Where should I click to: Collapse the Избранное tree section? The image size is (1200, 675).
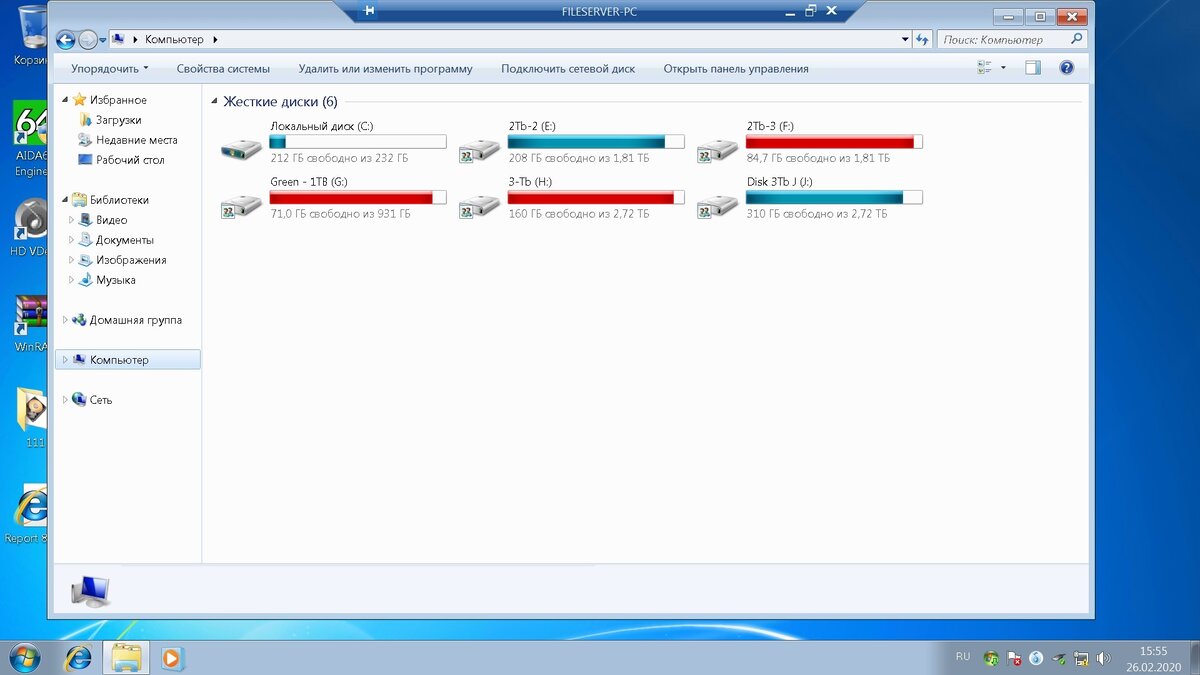click(66, 100)
